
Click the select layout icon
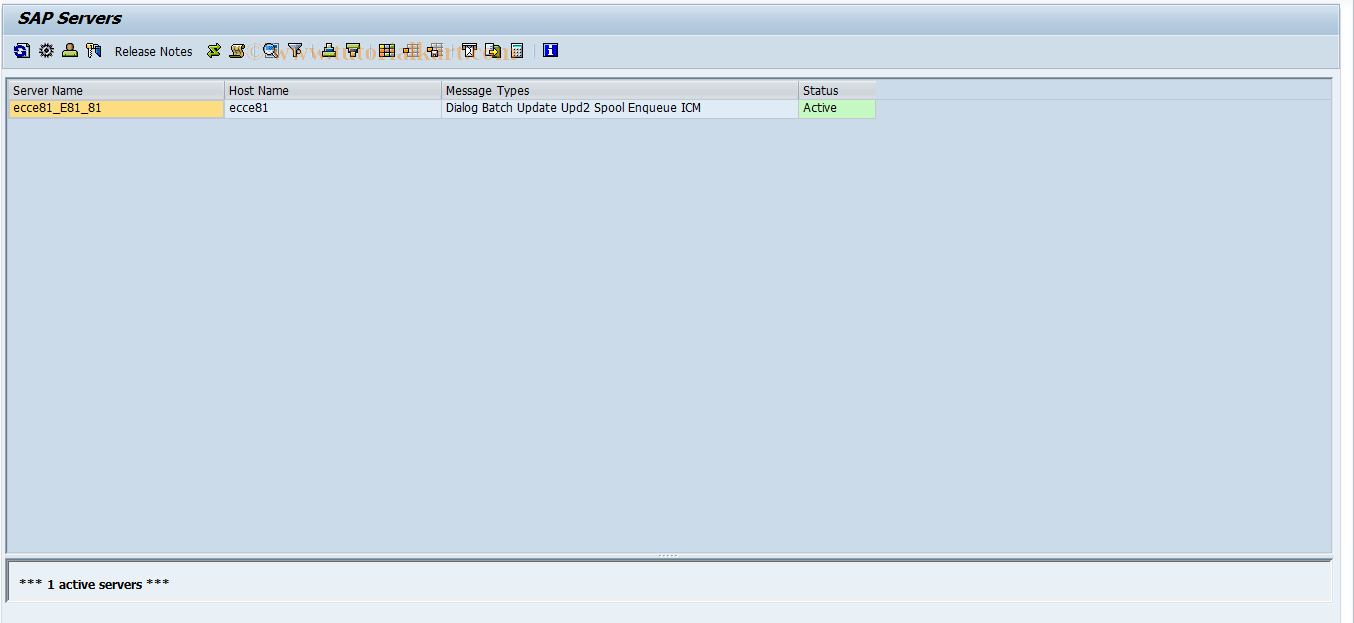pos(435,50)
